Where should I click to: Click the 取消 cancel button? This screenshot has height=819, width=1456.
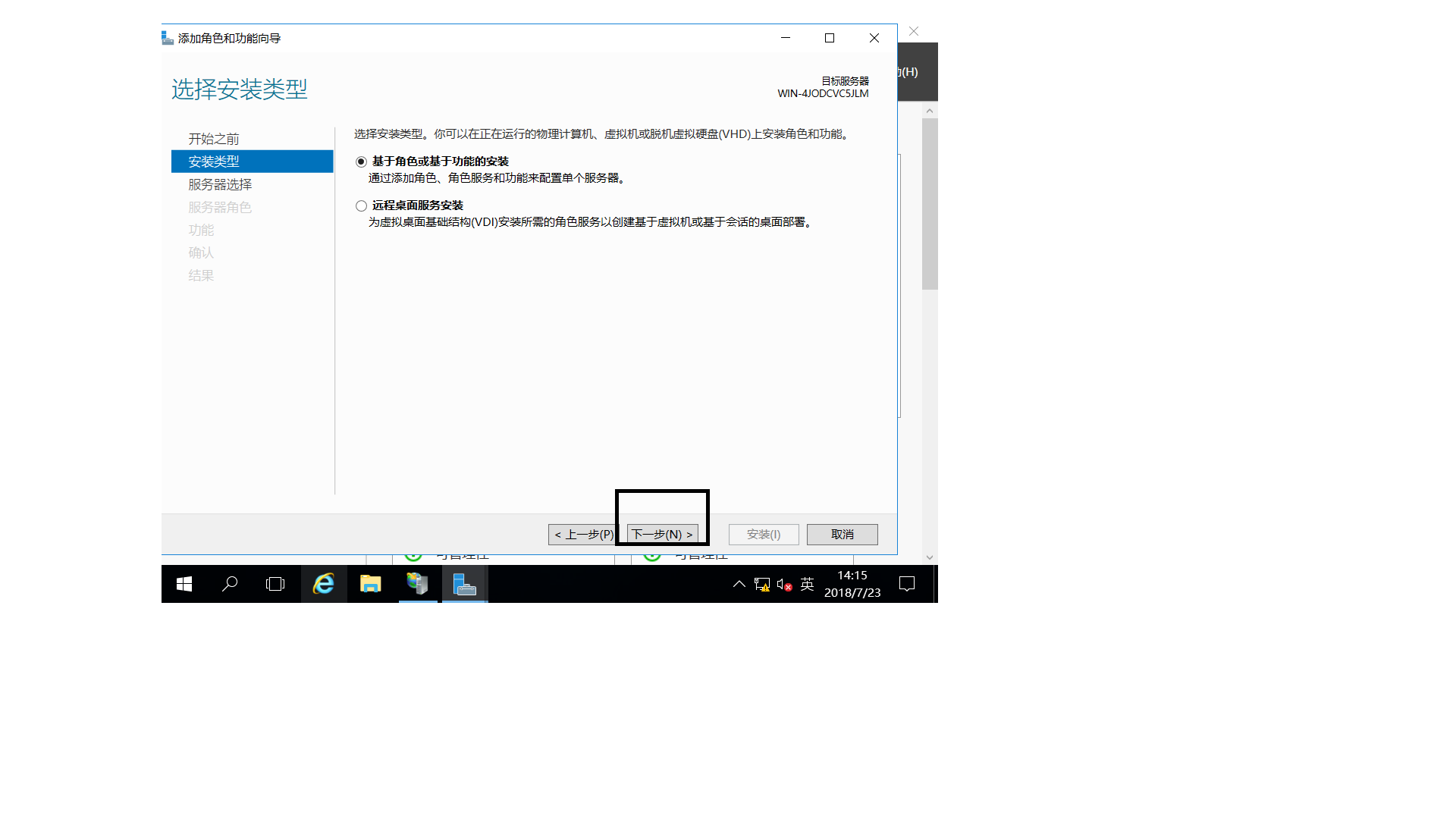point(843,535)
